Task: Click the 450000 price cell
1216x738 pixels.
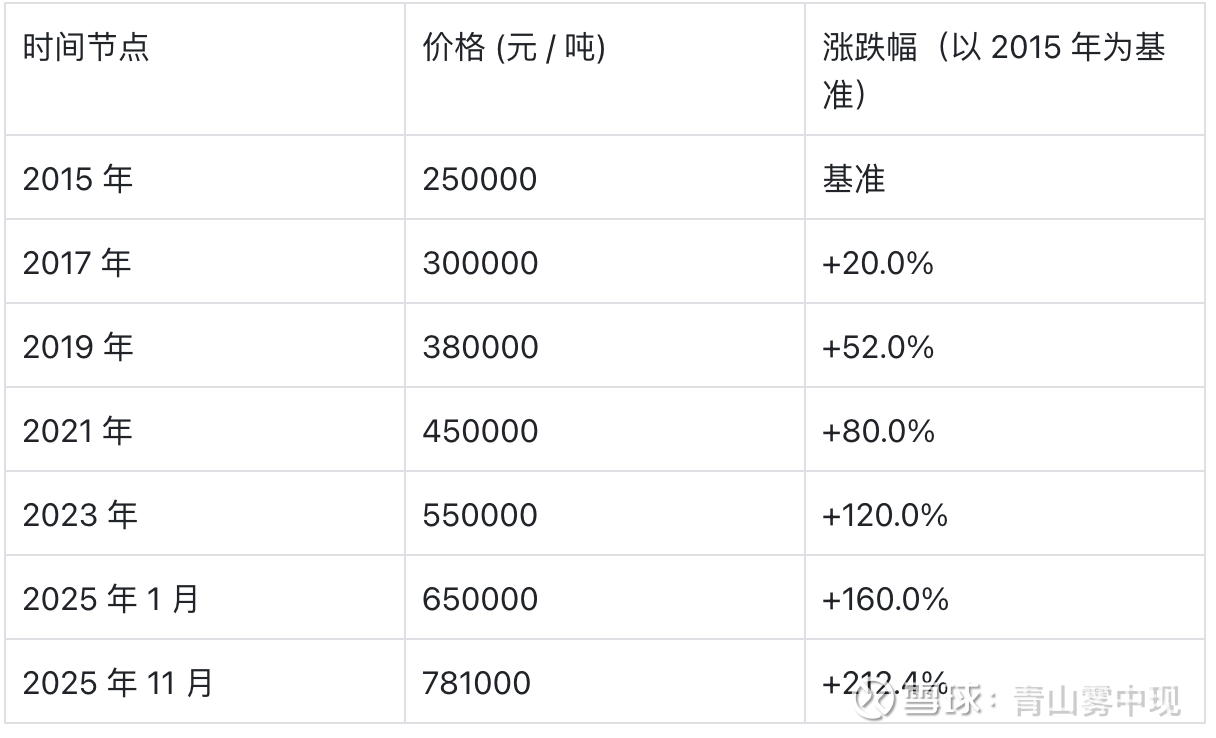Action: click(x=480, y=431)
